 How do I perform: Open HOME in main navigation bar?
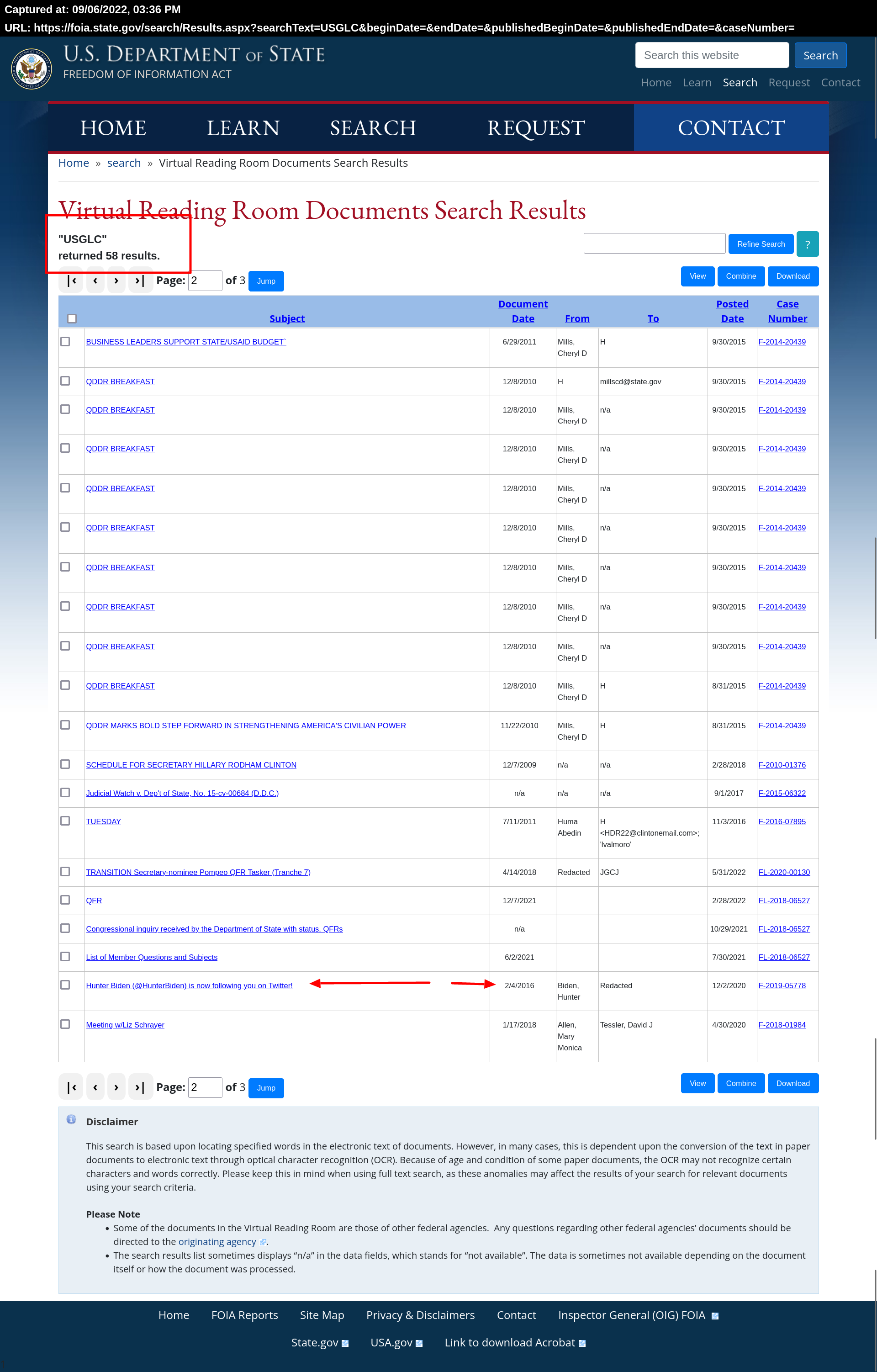pos(113,128)
